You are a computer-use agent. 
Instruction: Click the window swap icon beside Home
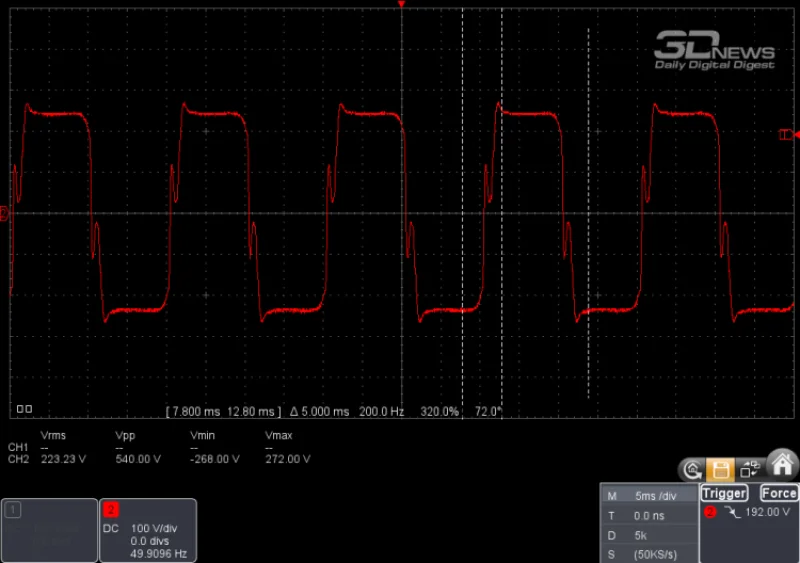750,469
